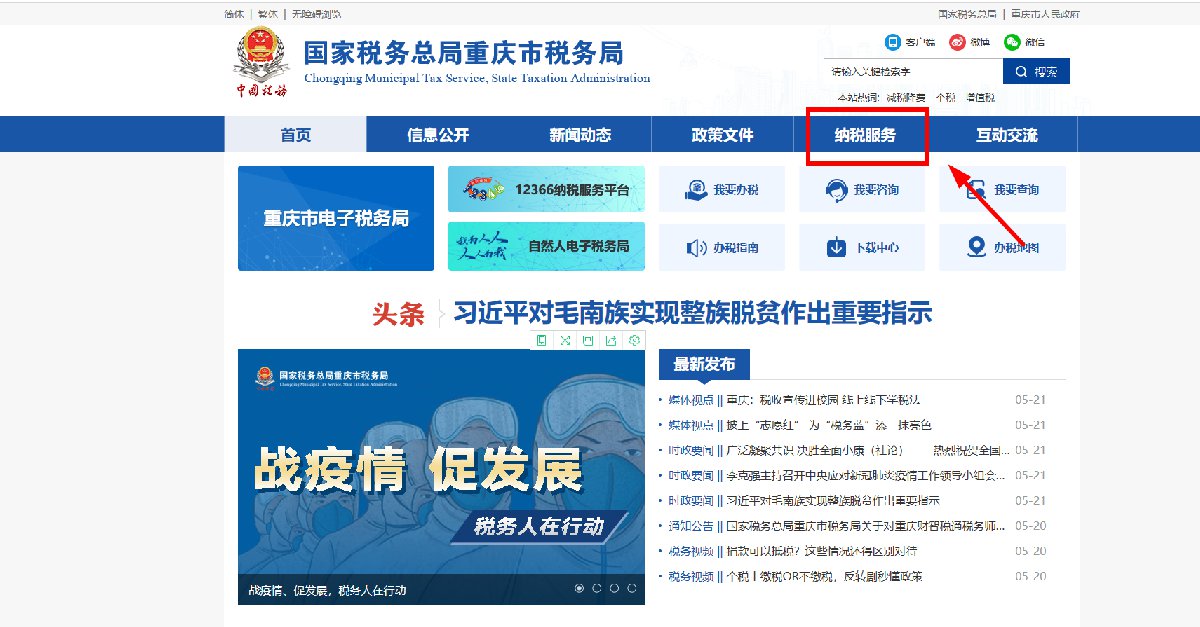The image size is (1200, 627).
Task: Switch to 繁体 traditional Chinese
Action: coord(267,14)
